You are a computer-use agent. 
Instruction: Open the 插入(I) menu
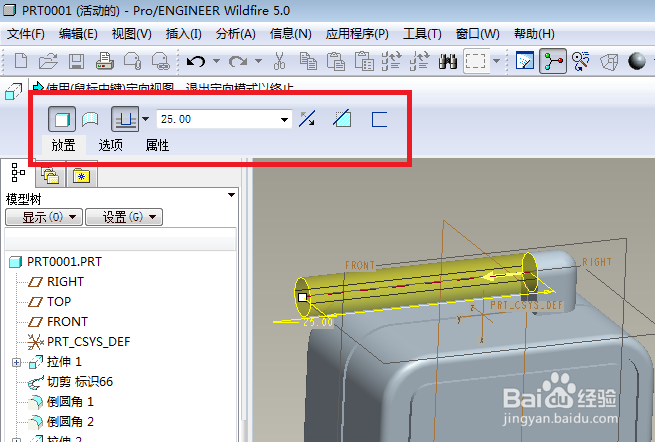click(x=183, y=34)
